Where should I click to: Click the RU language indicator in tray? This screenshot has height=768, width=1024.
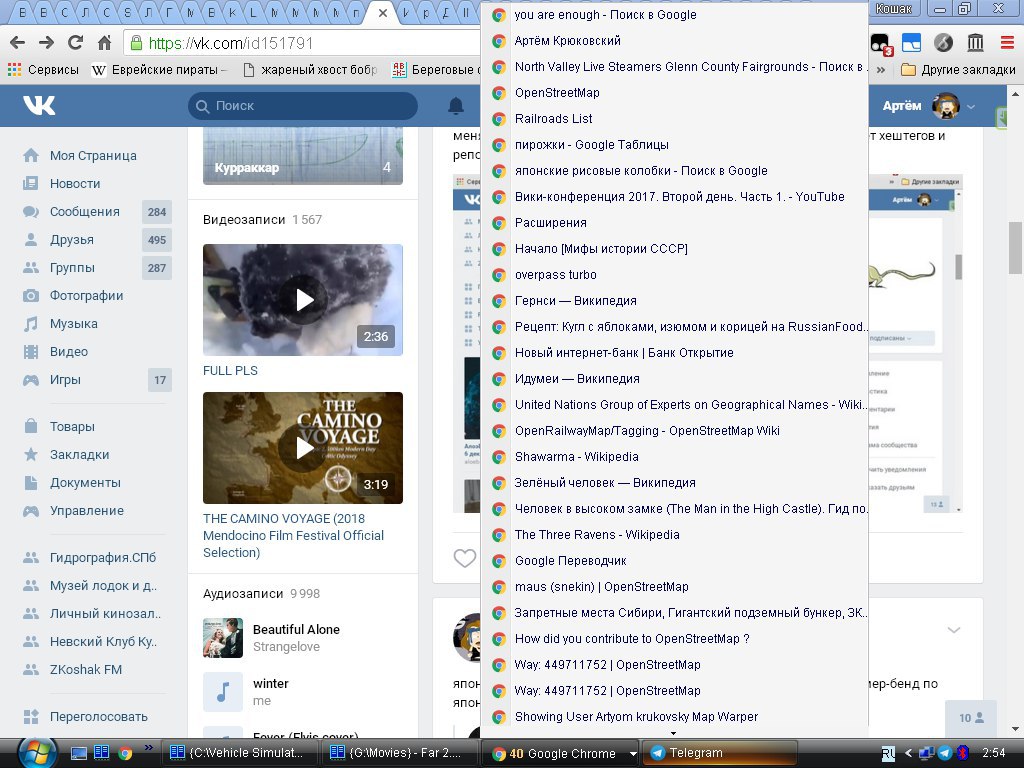click(x=888, y=754)
